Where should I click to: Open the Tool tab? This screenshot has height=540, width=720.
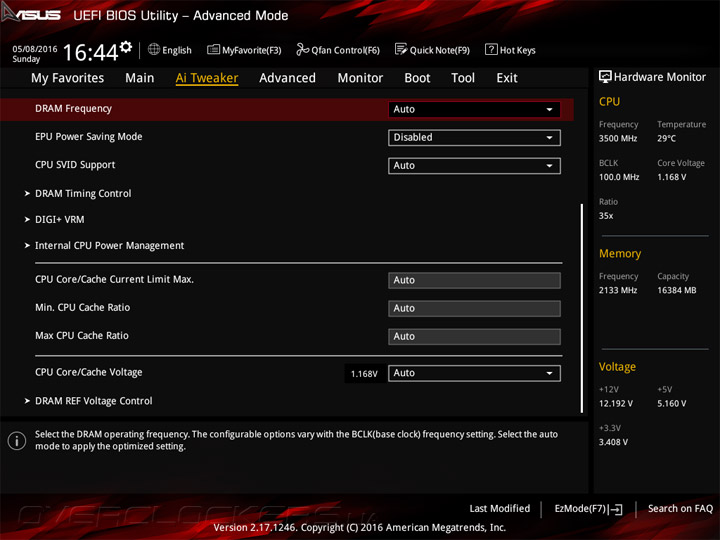(463, 78)
